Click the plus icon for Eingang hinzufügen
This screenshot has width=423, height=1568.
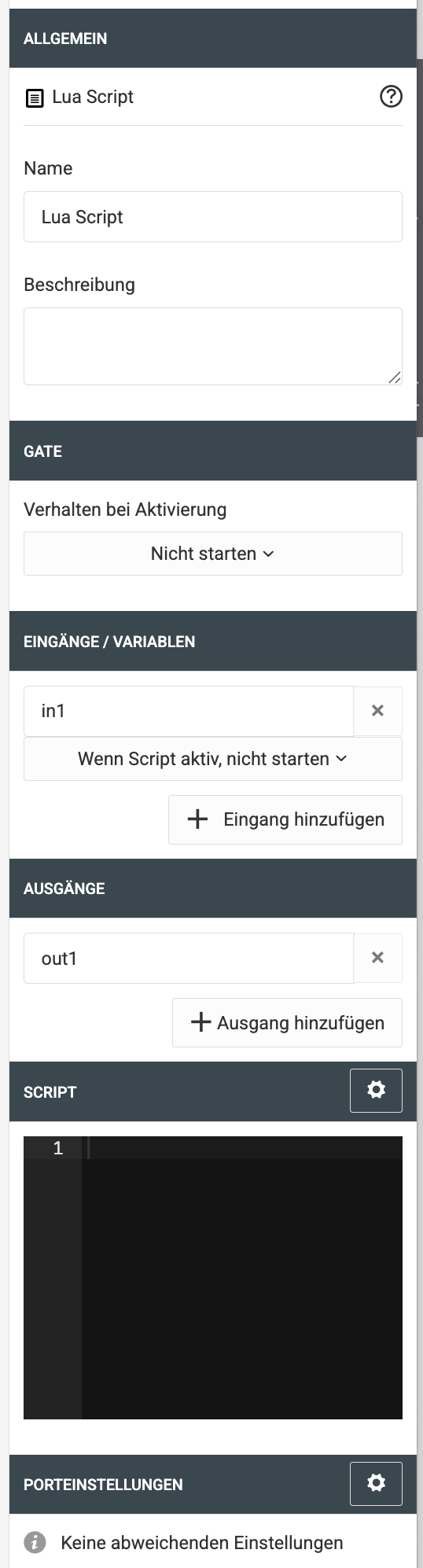[x=197, y=819]
